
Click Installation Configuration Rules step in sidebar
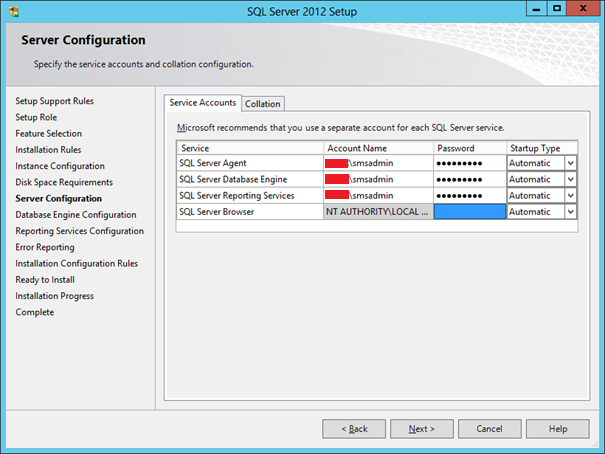coord(76,263)
